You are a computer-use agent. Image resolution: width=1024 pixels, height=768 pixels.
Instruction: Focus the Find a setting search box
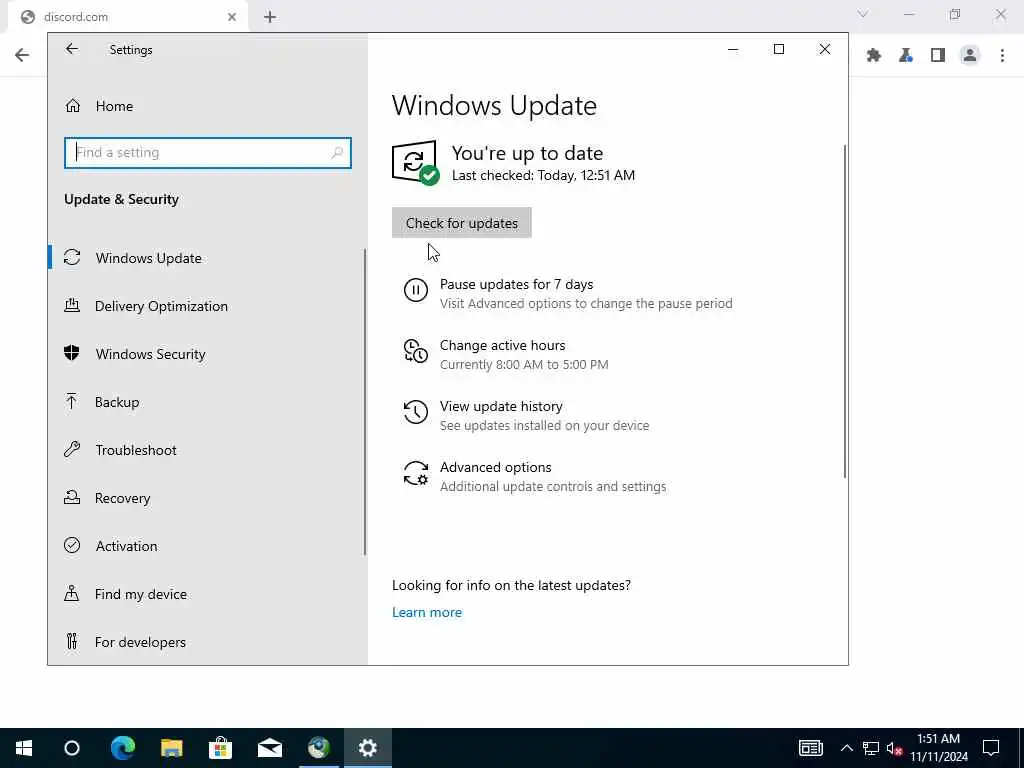(x=208, y=153)
